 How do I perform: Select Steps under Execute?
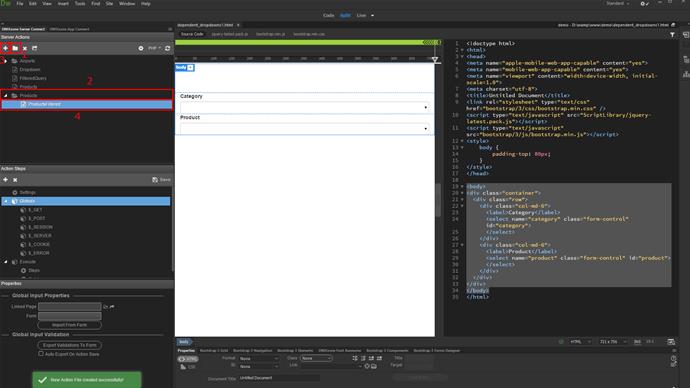coord(34,271)
